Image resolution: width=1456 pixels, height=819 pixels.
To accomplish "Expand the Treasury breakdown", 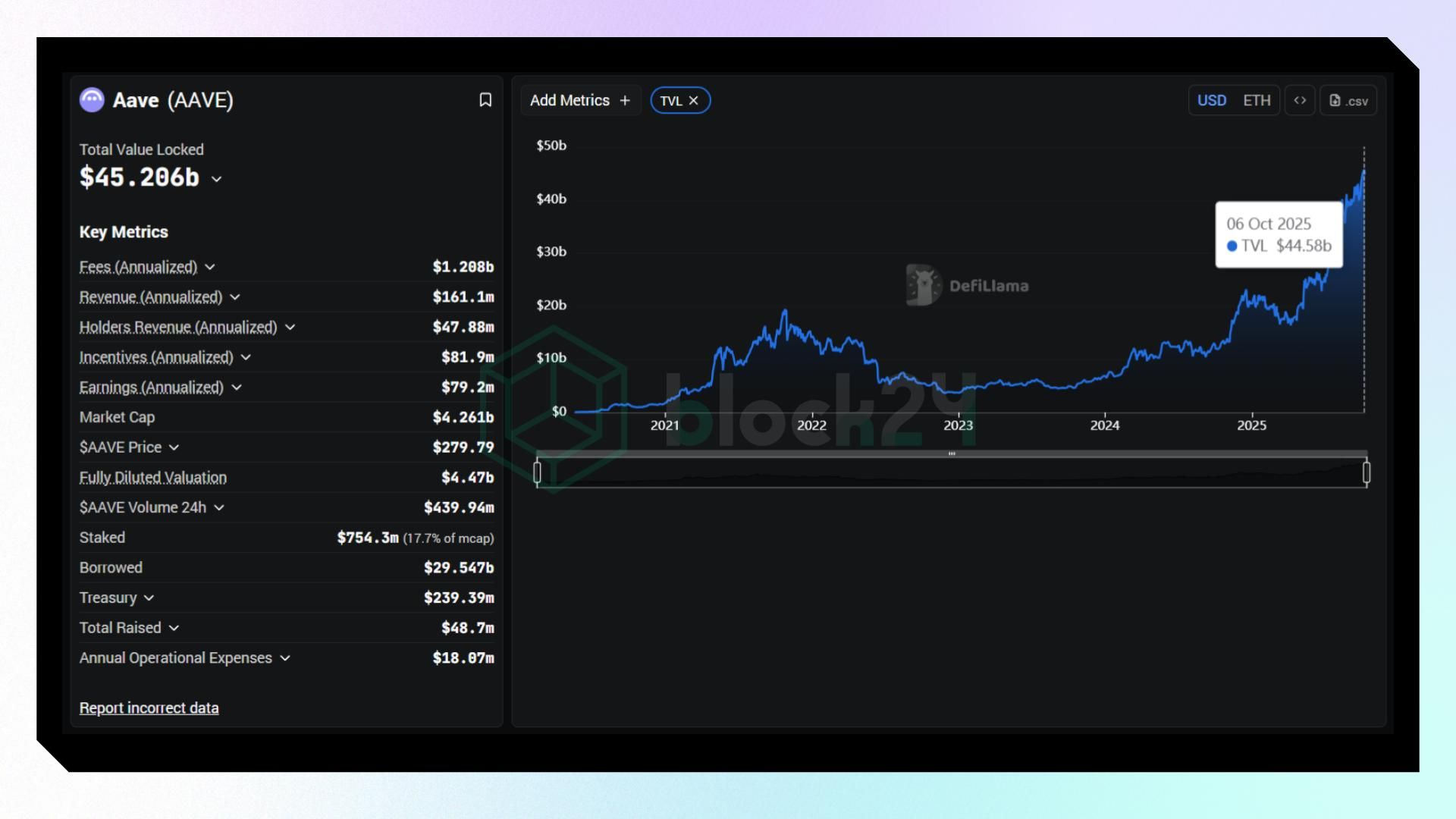I will click(x=149, y=598).
